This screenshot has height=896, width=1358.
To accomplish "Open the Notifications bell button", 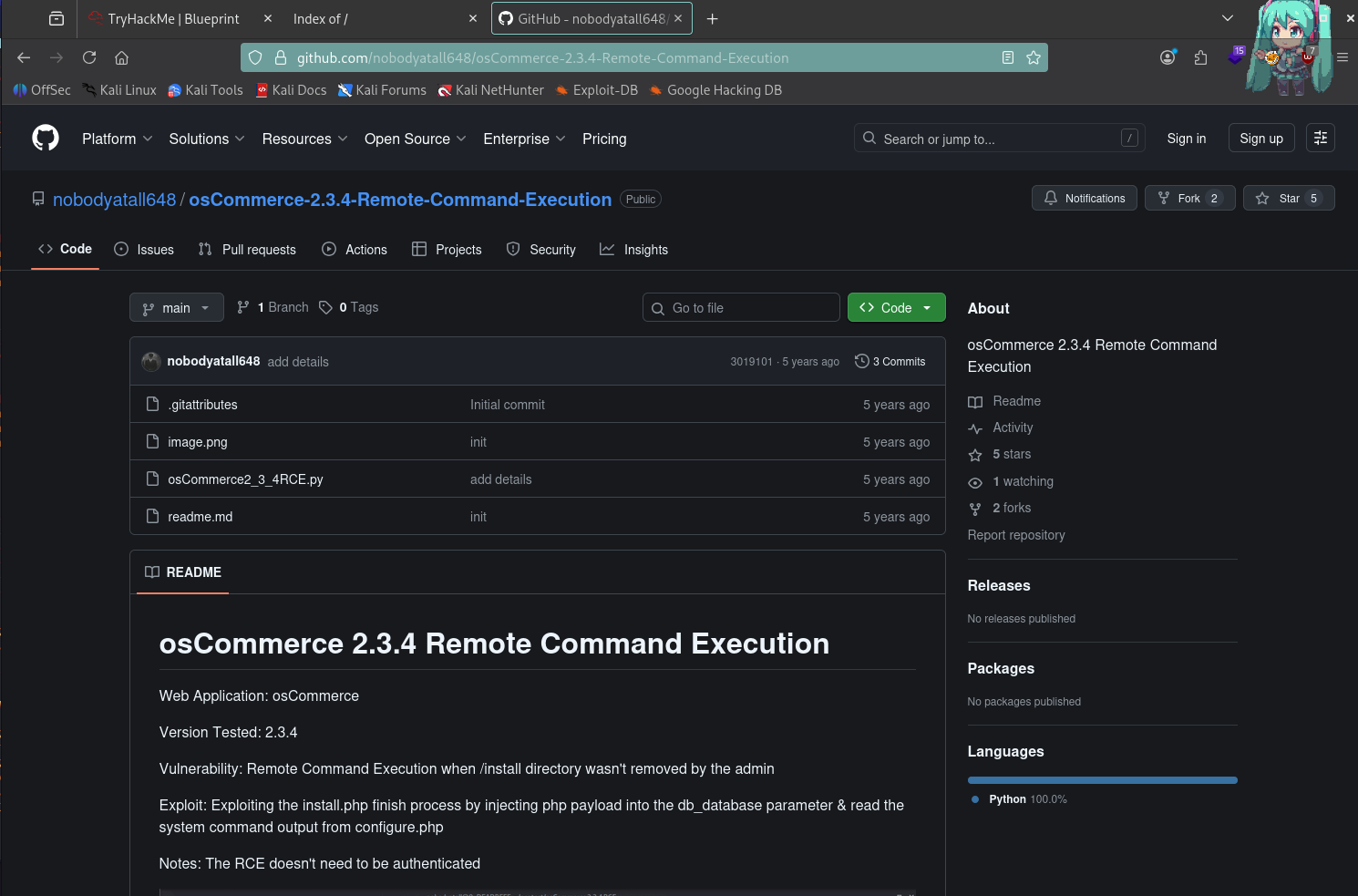I will point(1084,198).
